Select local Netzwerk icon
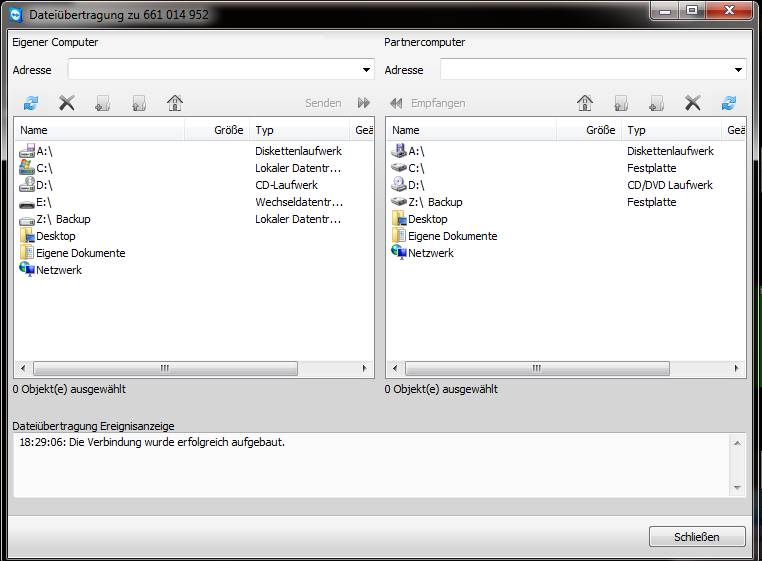This screenshot has width=762, height=561. (x=27, y=269)
